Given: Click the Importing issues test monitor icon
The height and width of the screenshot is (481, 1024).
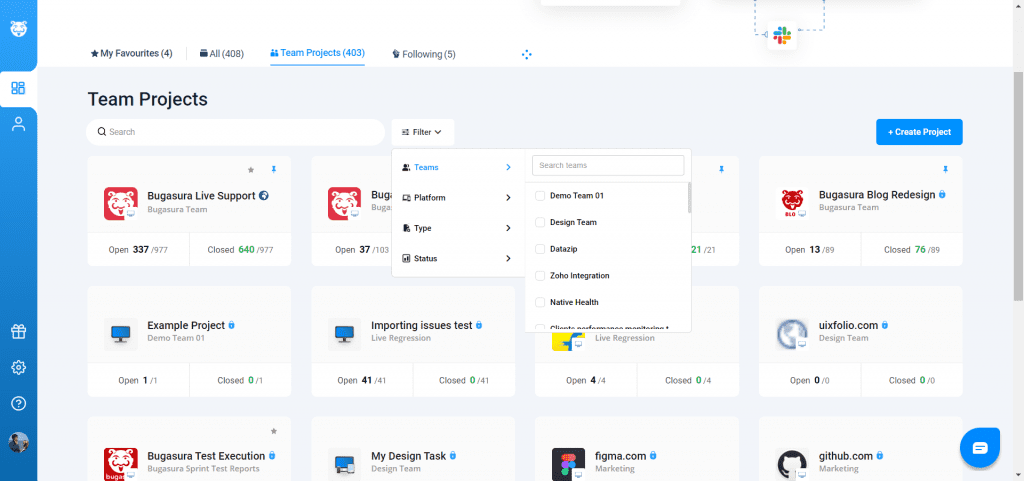Looking at the screenshot, I should pyautogui.click(x=344, y=334).
